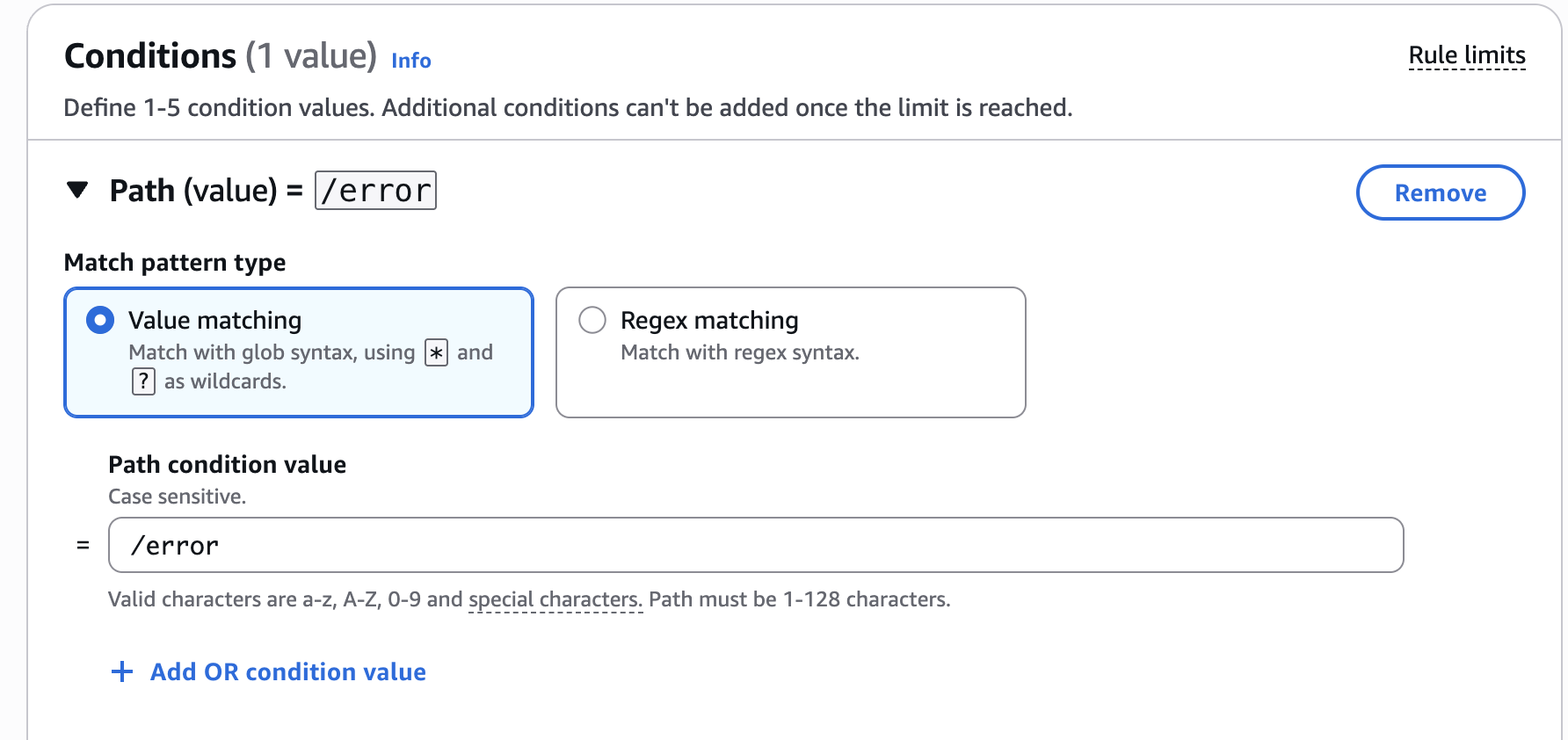Screen dimensions: 1568x740
Task: Click the Path condition value label
Action: click(227, 464)
